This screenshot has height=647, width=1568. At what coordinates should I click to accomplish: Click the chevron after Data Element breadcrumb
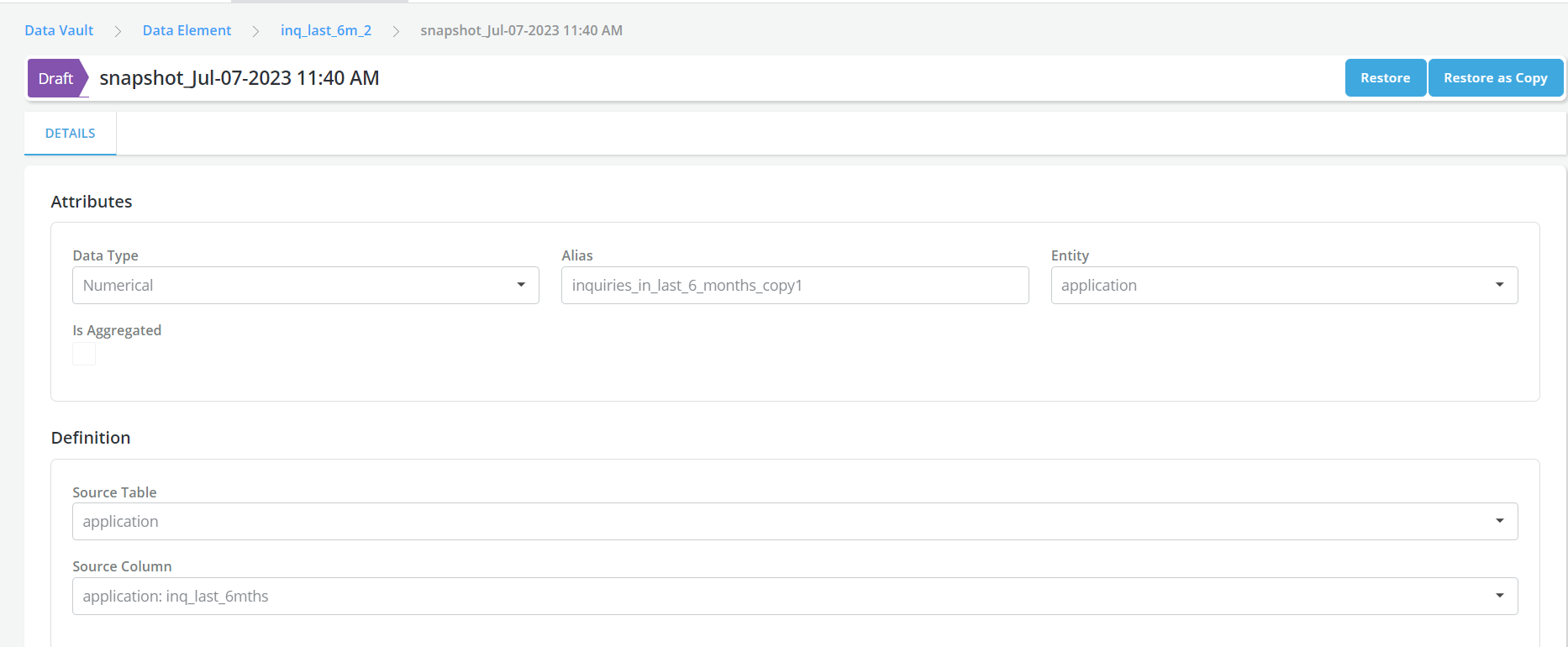pos(255,31)
